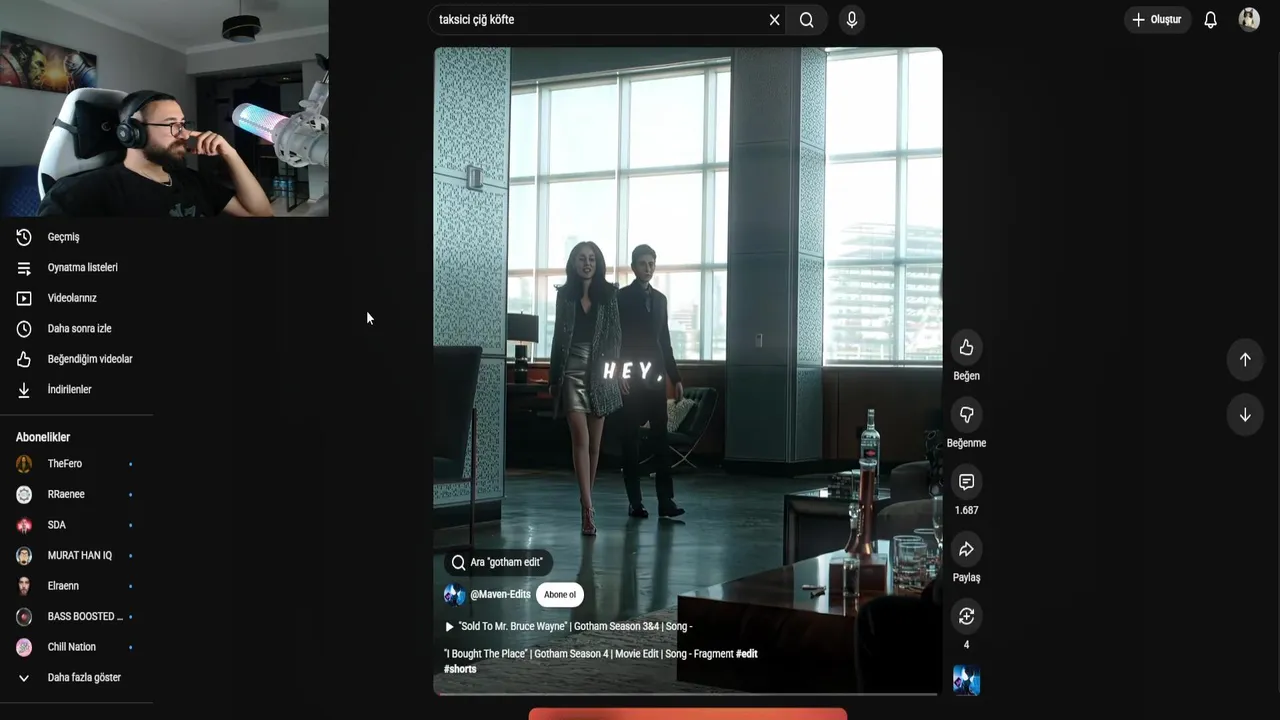Start voice search with microphone icon

[851, 20]
